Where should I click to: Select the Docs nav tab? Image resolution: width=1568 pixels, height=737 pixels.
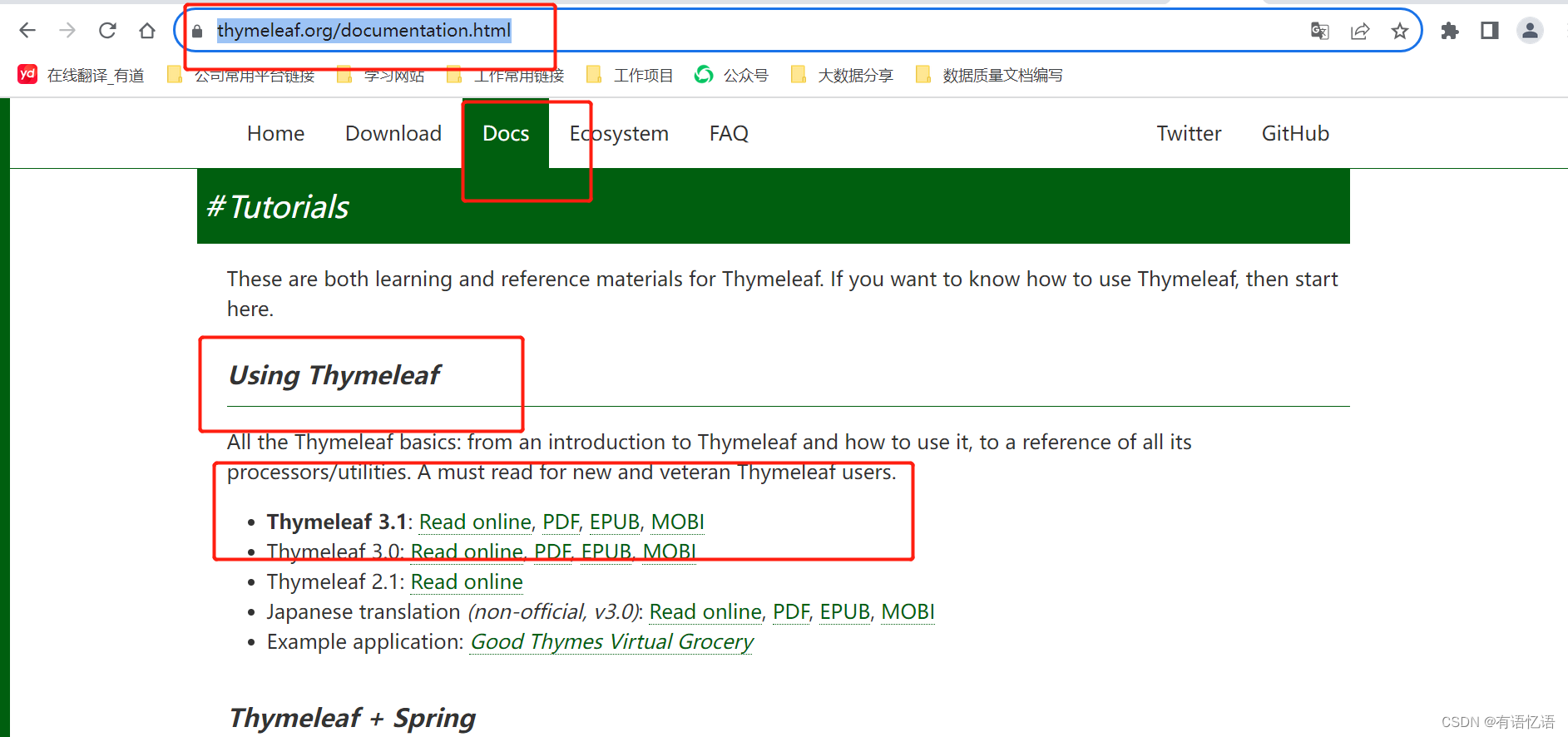click(x=506, y=133)
